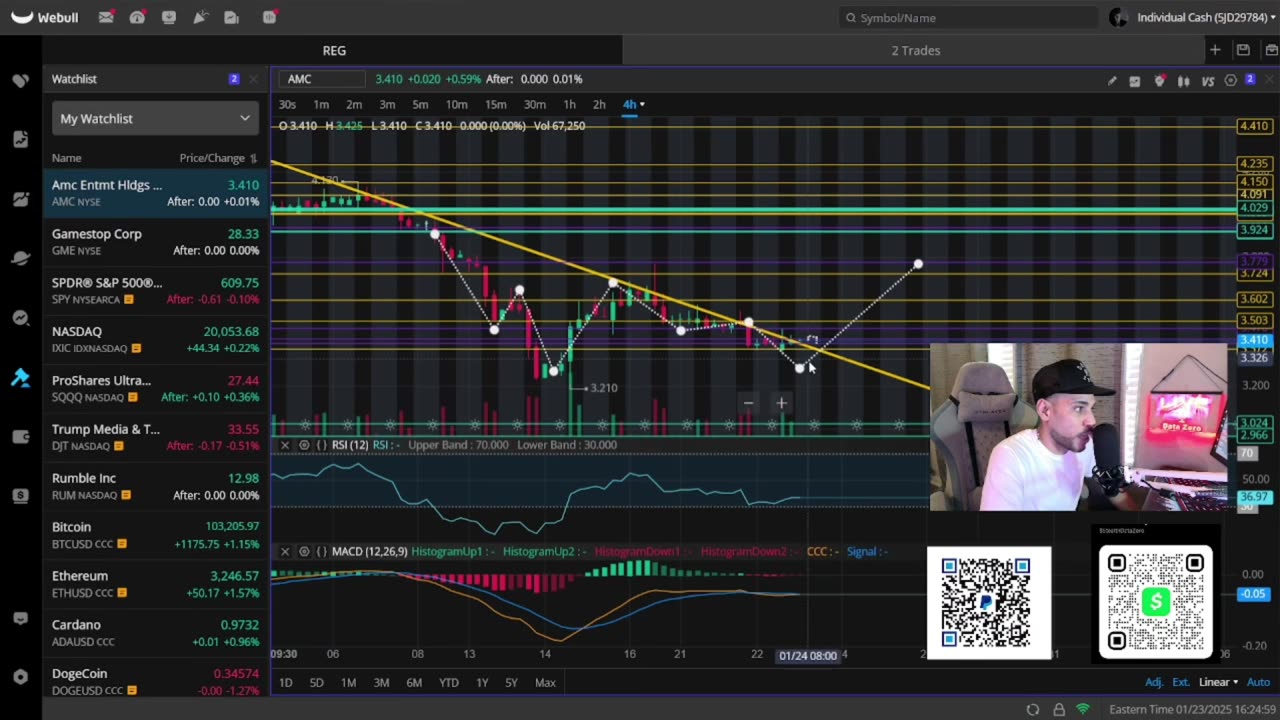Remove the RSI indicator with its X
Screen dimensions: 1280x720
click(285, 445)
